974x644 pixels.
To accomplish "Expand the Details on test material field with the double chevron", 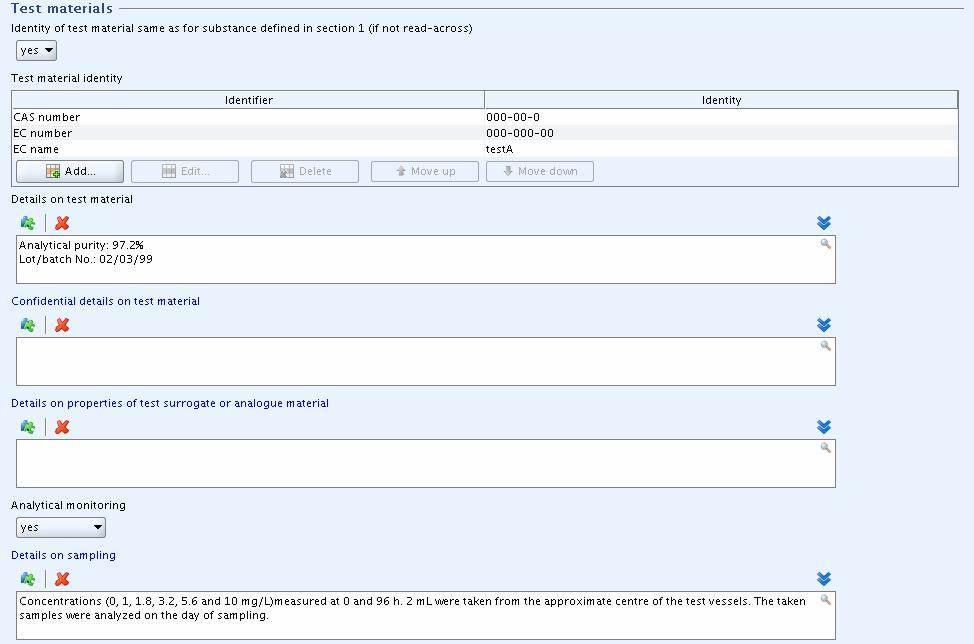I will [824, 223].
